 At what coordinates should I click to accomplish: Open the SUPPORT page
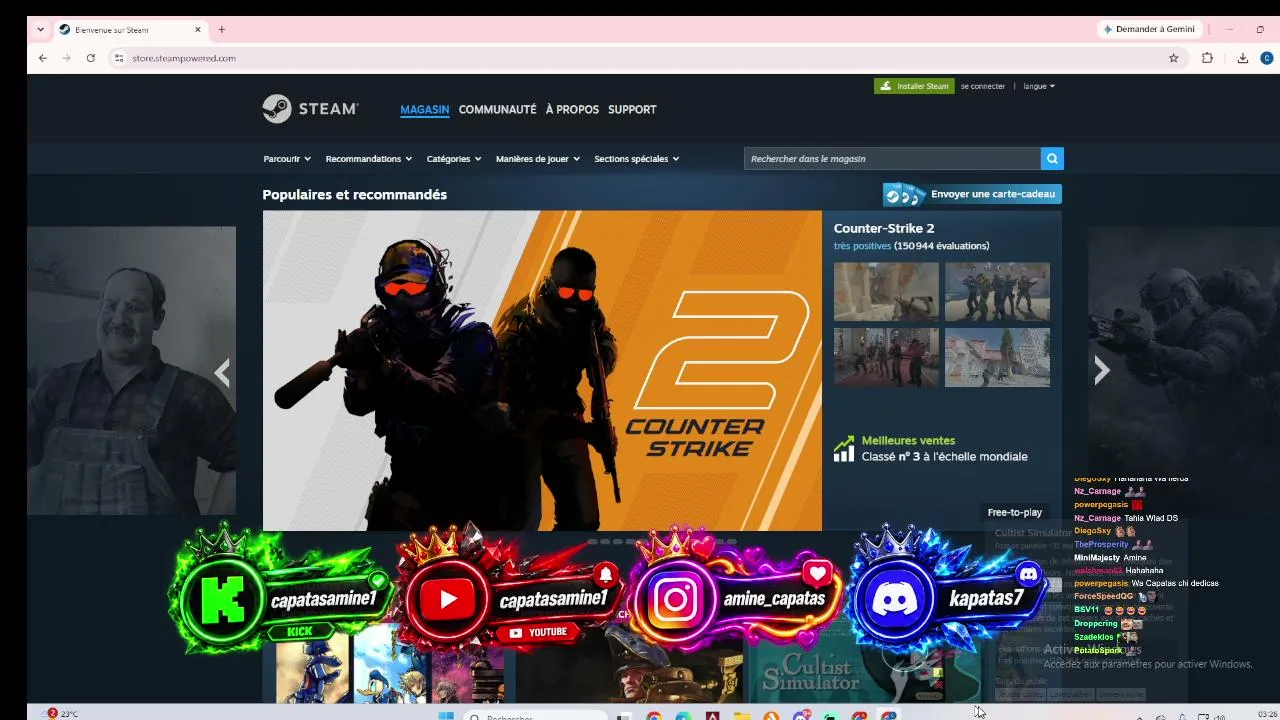tap(632, 110)
